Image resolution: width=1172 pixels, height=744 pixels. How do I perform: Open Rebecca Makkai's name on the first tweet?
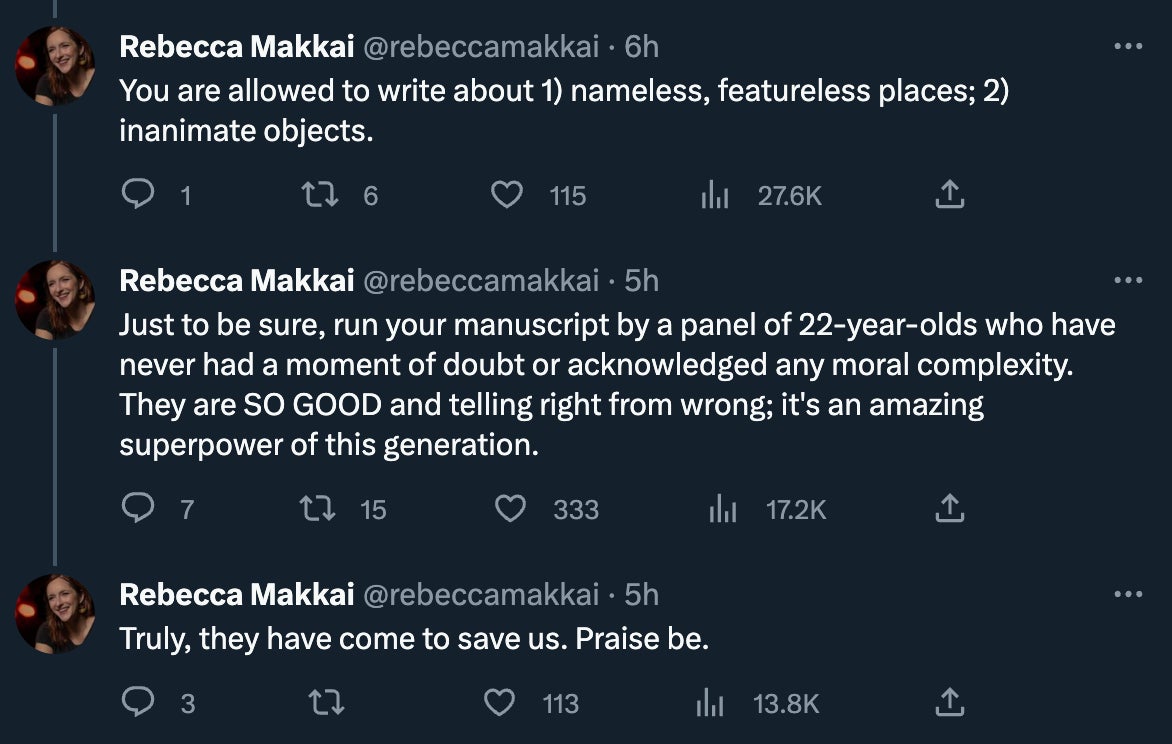pos(236,46)
